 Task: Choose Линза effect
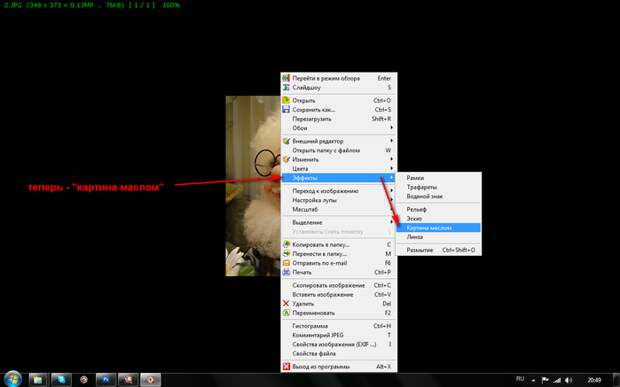(439, 237)
